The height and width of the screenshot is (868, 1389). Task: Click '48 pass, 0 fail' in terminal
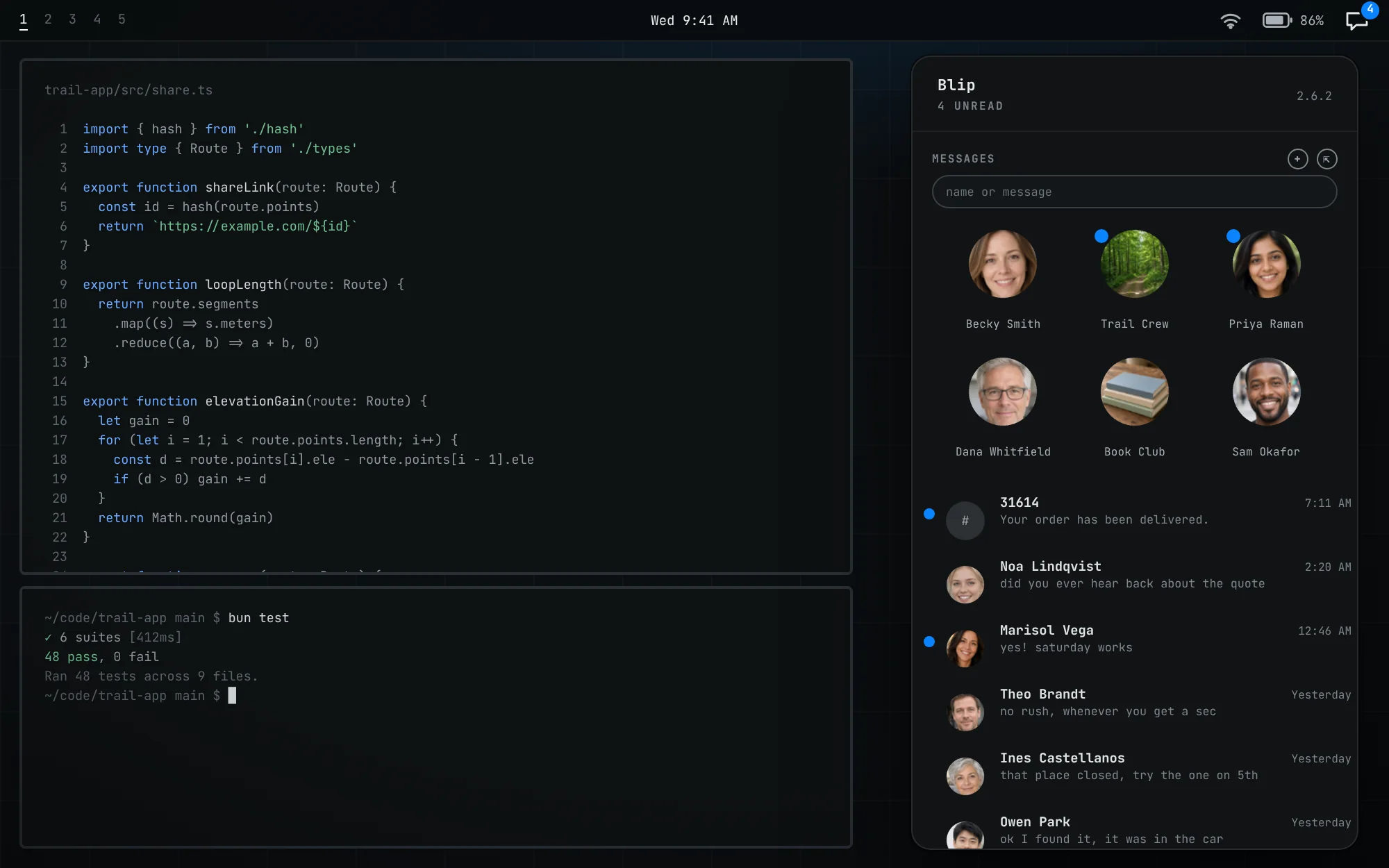(x=101, y=657)
